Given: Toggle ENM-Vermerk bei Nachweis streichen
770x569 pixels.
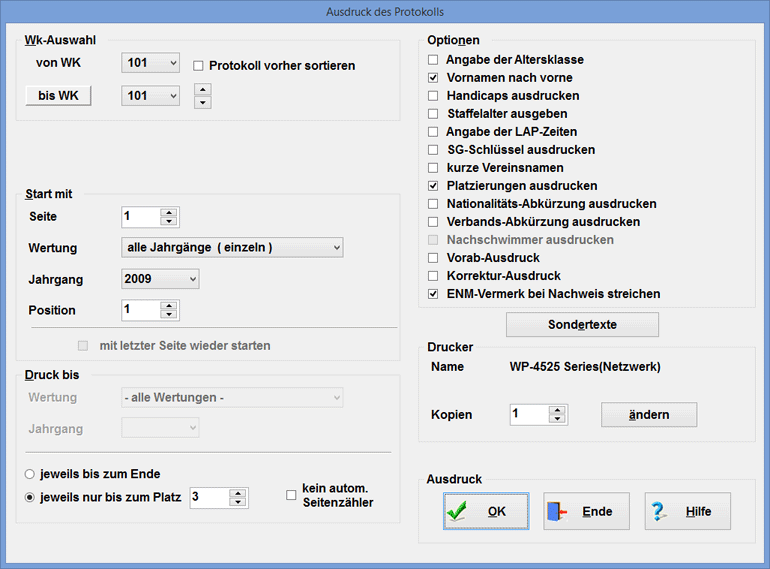Looking at the screenshot, I should pos(433,294).
